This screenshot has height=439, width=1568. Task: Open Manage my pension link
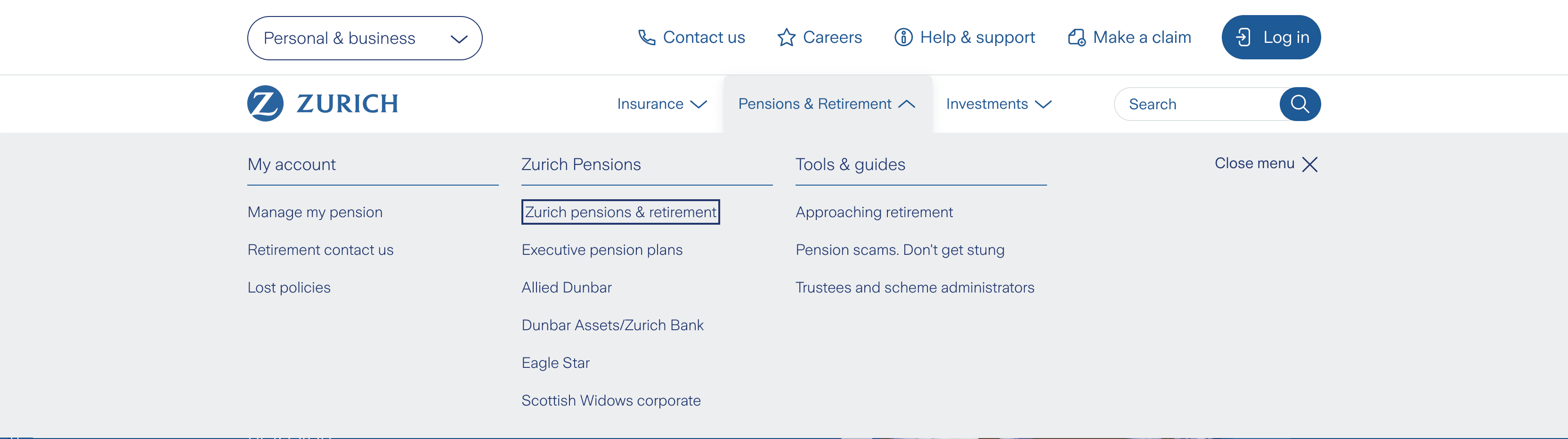[315, 212]
